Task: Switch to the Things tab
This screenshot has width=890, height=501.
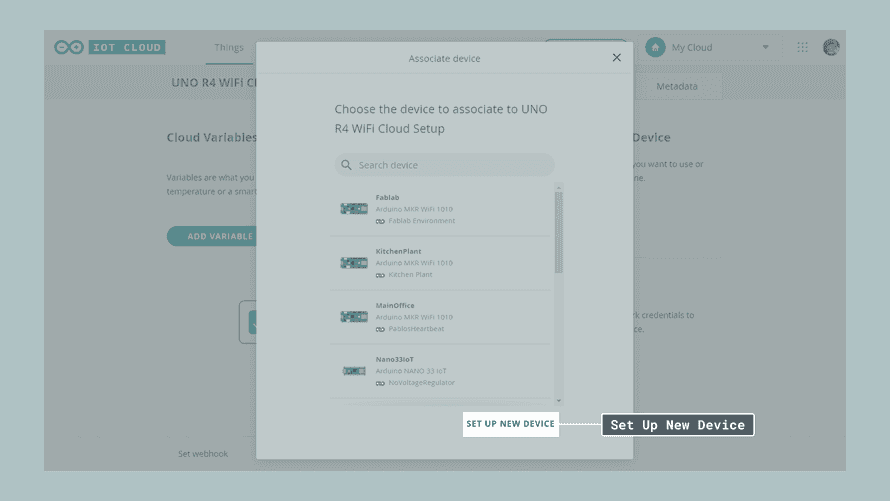Action: 228,47
